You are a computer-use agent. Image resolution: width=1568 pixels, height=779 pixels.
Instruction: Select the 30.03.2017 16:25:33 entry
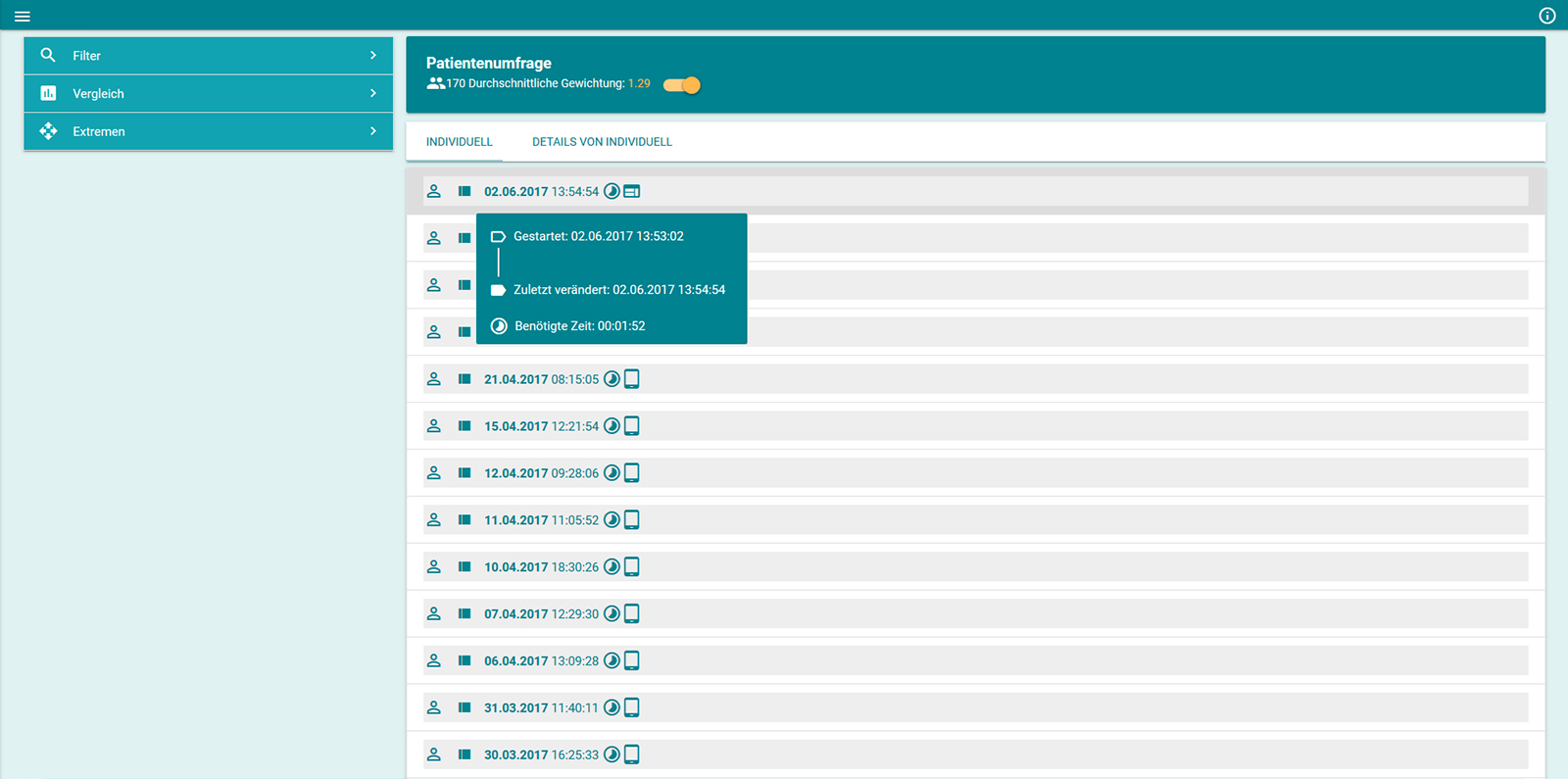tap(975, 755)
